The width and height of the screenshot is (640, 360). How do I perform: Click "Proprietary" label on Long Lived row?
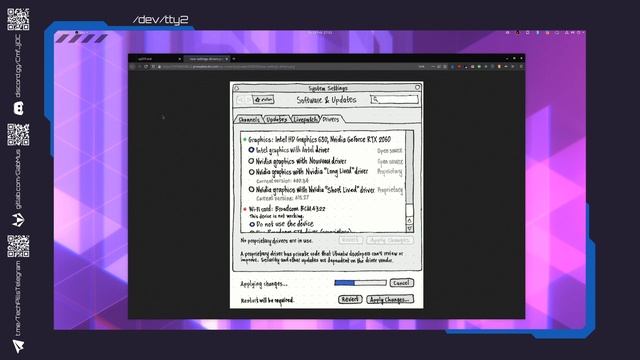point(389,172)
